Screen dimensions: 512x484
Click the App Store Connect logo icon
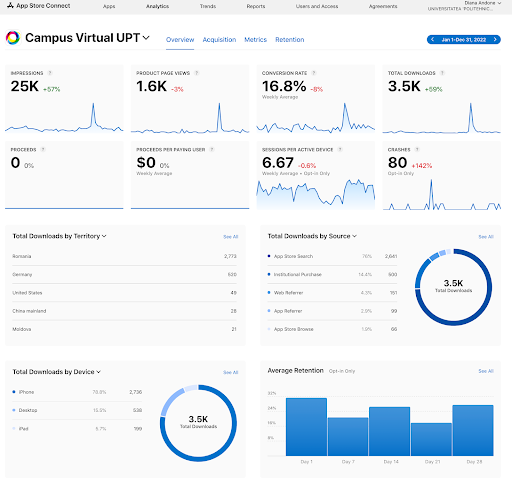pyautogui.click(x=10, y=6)
